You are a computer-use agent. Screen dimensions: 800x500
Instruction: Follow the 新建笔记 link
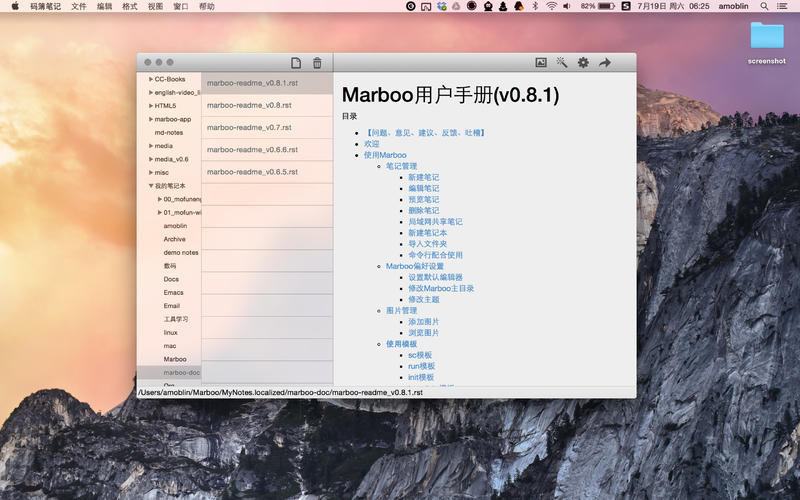point(423,178)
